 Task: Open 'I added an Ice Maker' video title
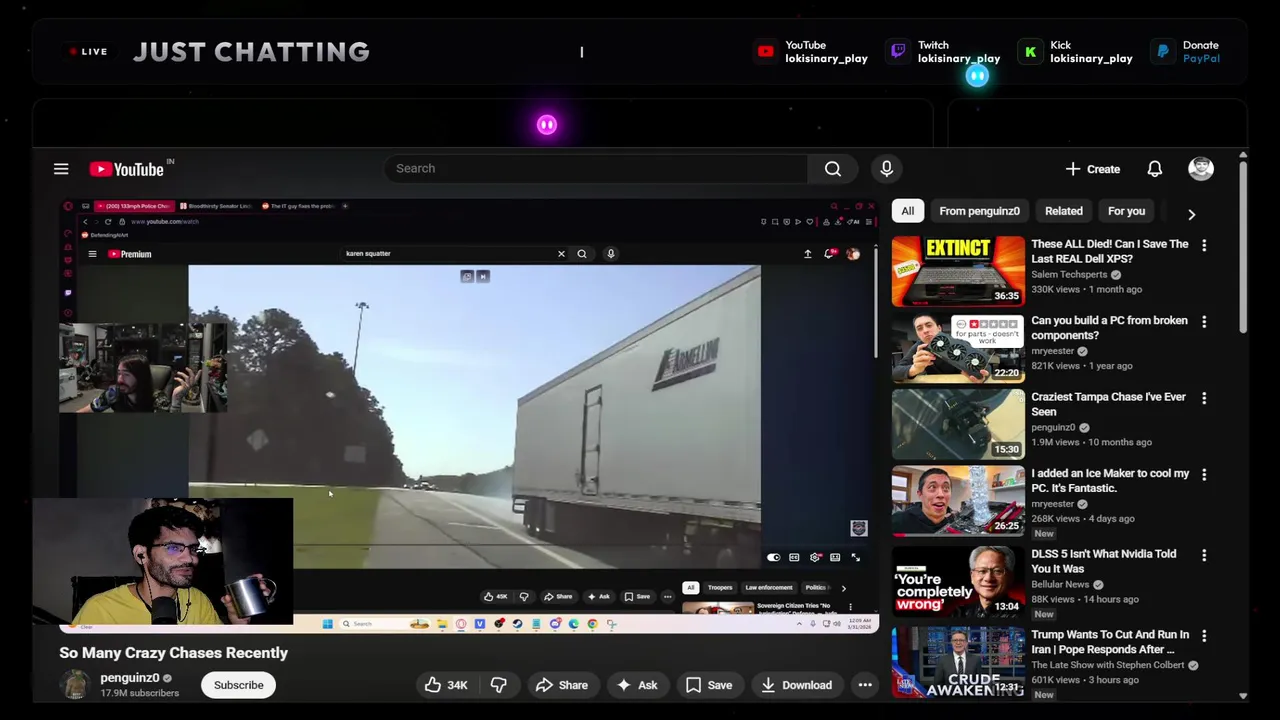pyautogui.click(x=1110, y=481)
